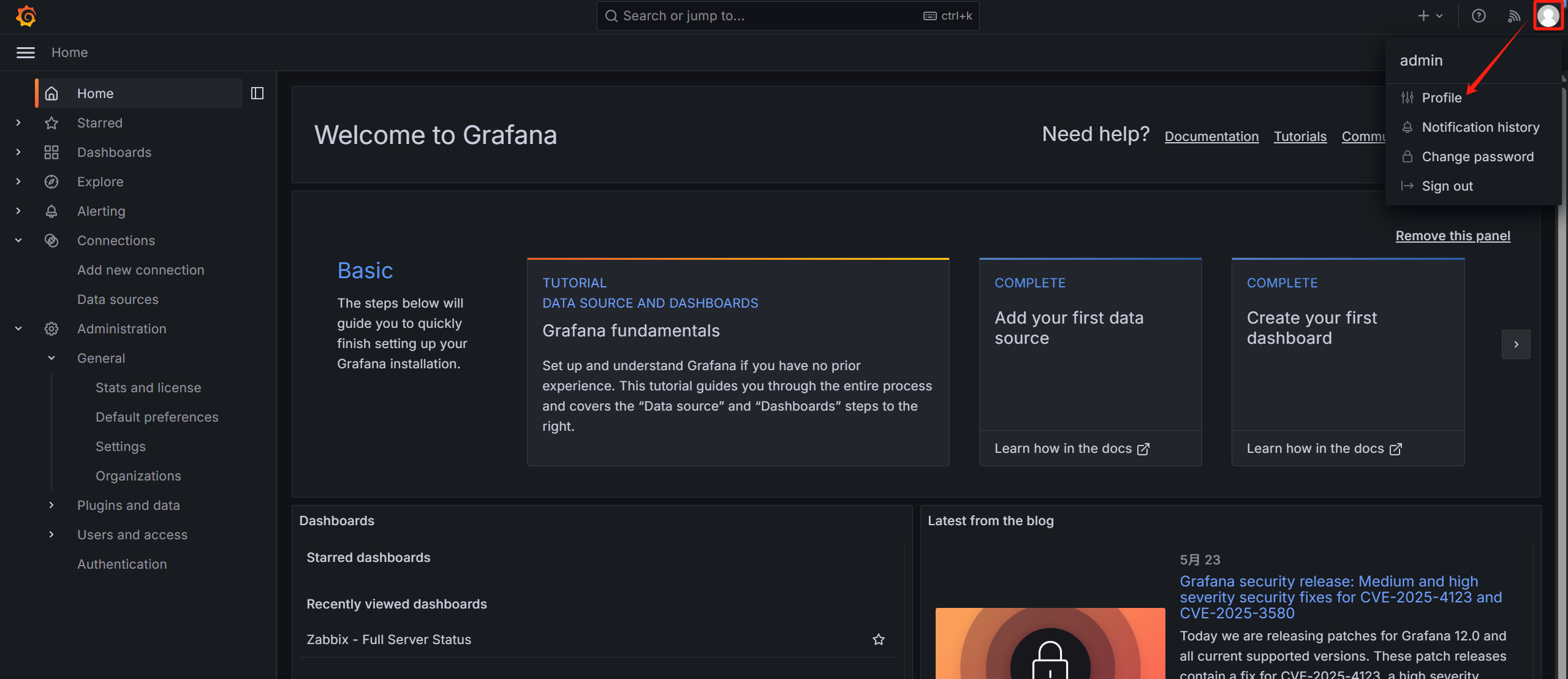Expand Plugins and data chevron
The width and height of the screenshot is (1568, 679).
(x=51, y=505)
